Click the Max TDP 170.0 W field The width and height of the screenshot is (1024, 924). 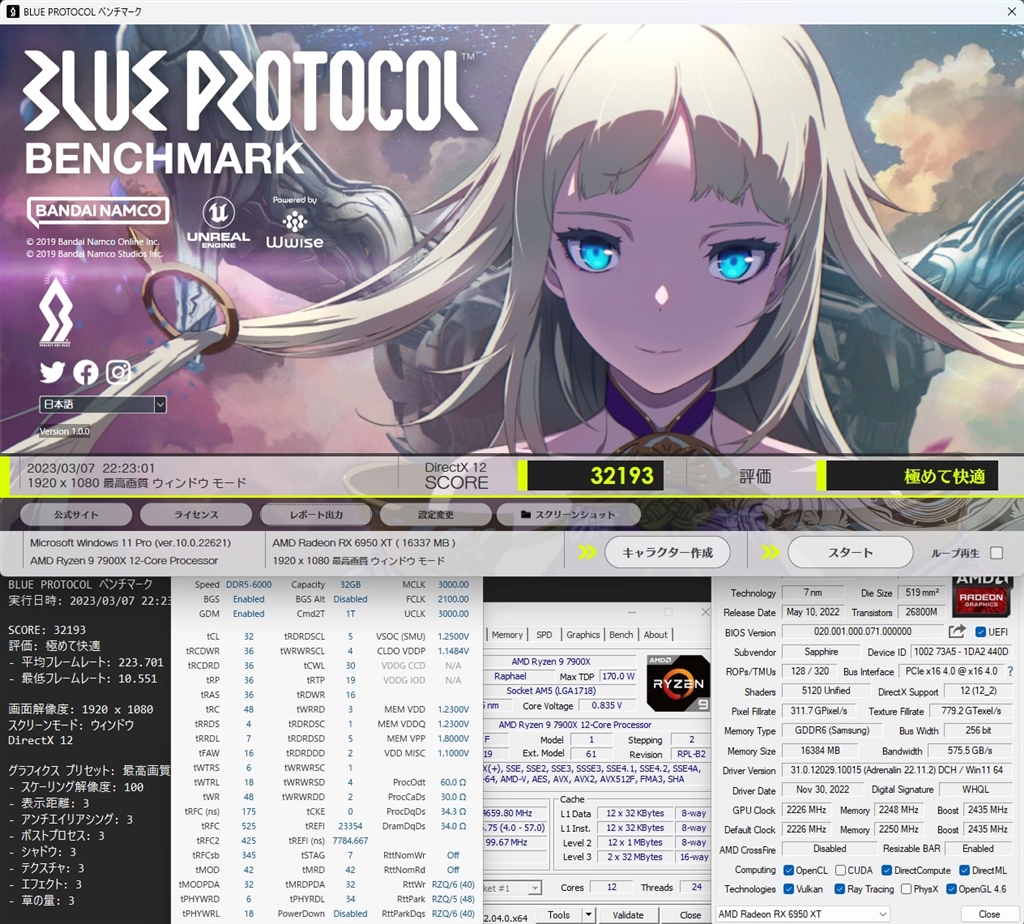[618, 676]
